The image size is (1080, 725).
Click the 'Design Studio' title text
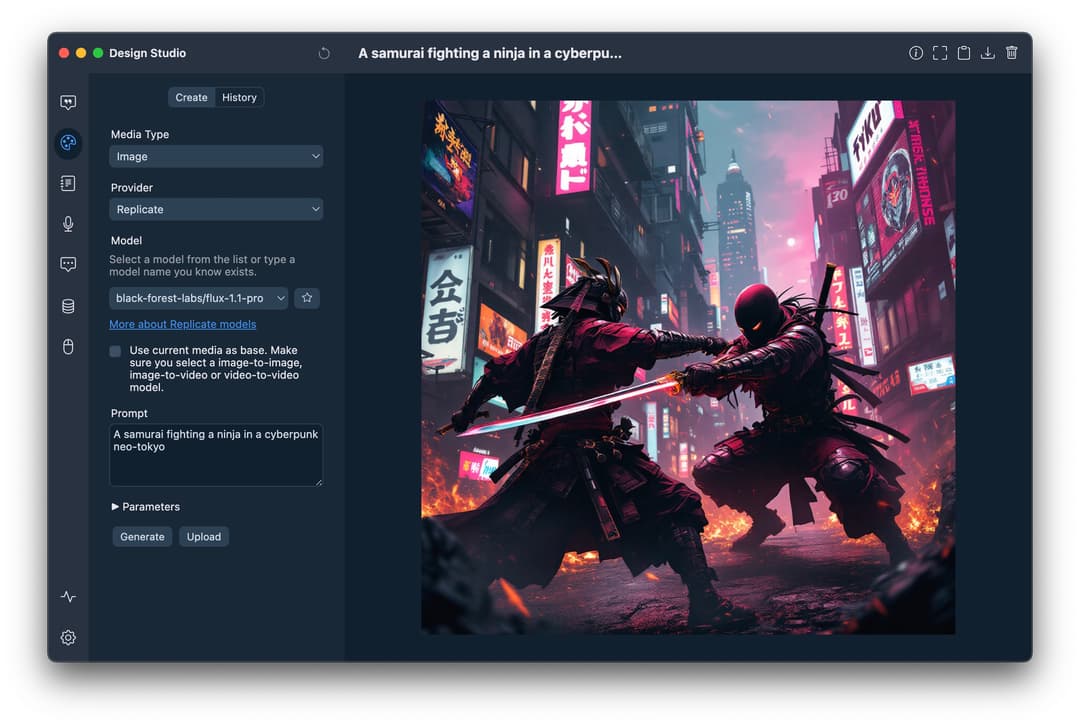pyautogui.click(x=147, y=53)
